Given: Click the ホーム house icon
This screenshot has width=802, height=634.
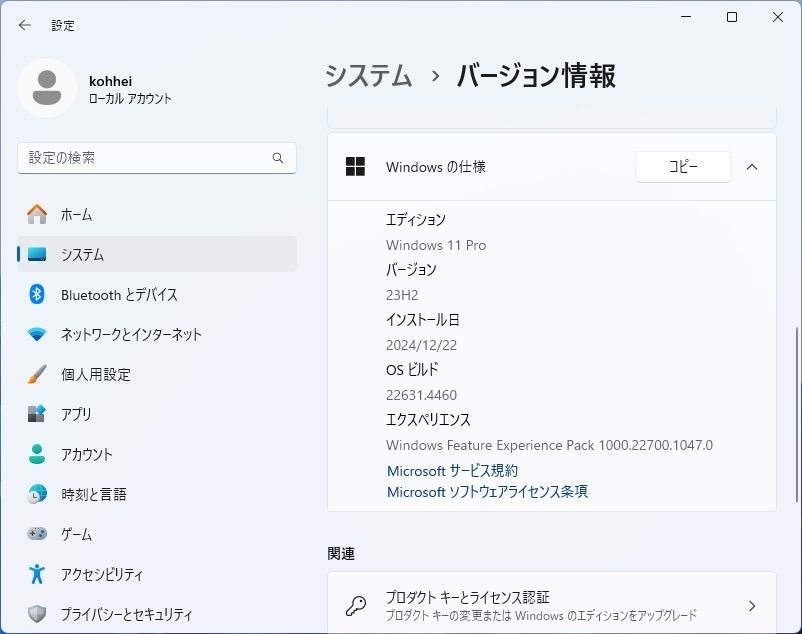Looking at the screenshot, I should point(37,214).
